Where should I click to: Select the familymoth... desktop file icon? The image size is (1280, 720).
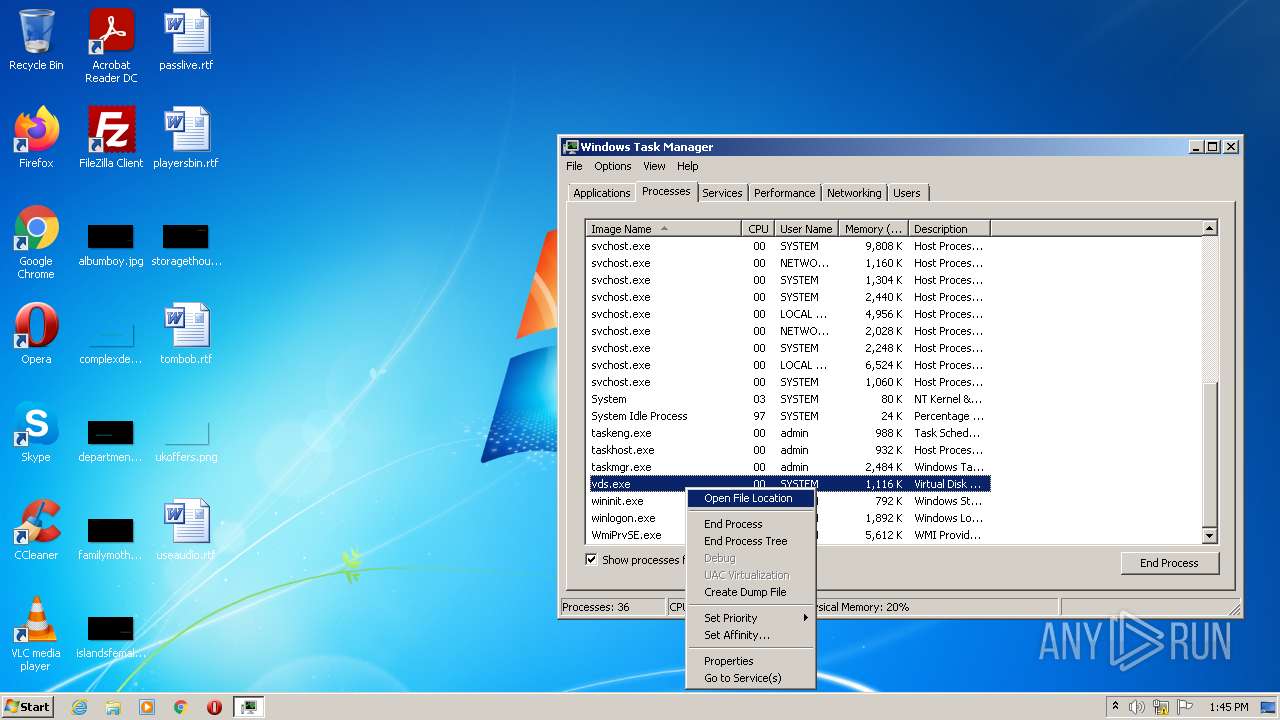[111, 539]
